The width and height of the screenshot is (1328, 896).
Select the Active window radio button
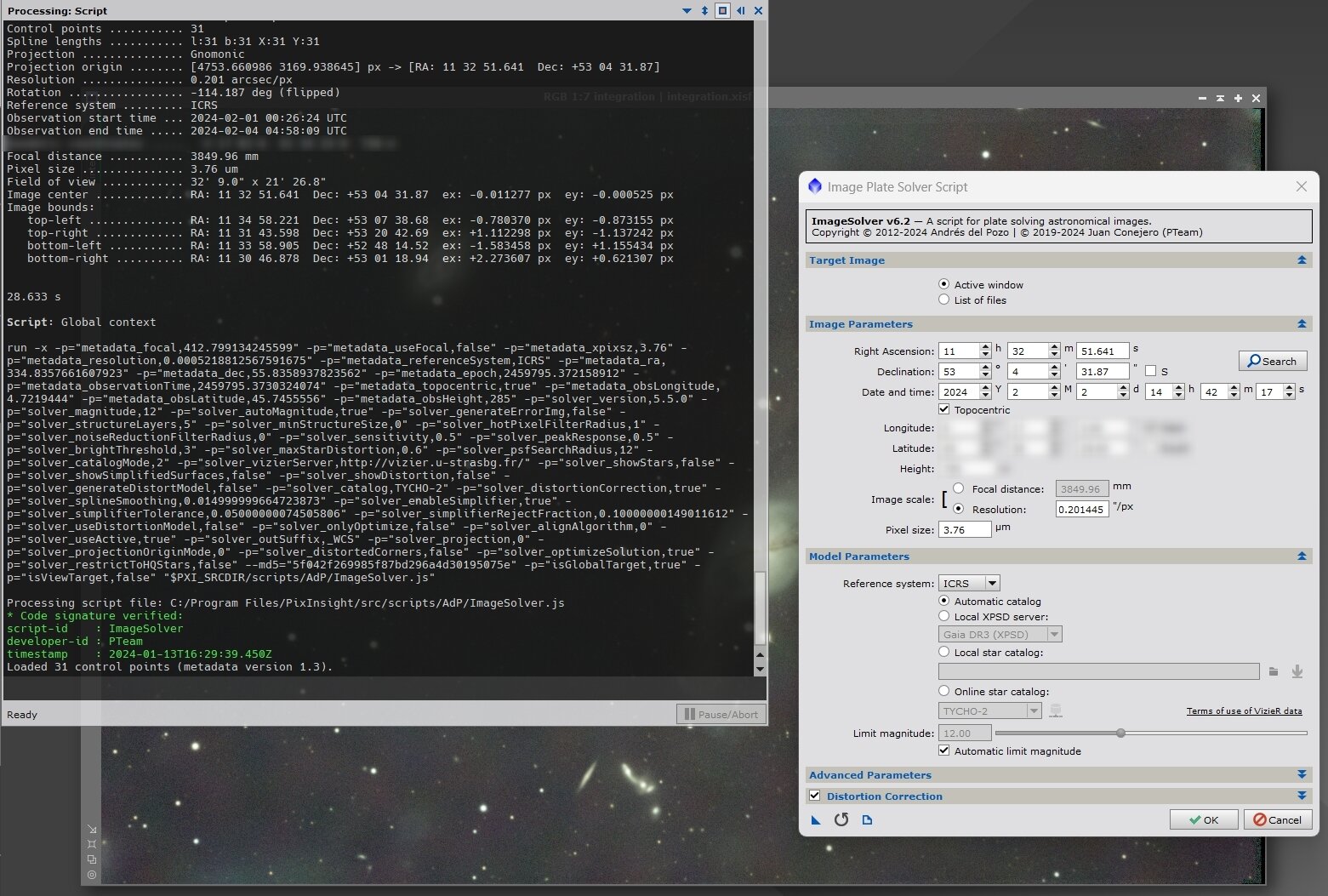(944, 284)
